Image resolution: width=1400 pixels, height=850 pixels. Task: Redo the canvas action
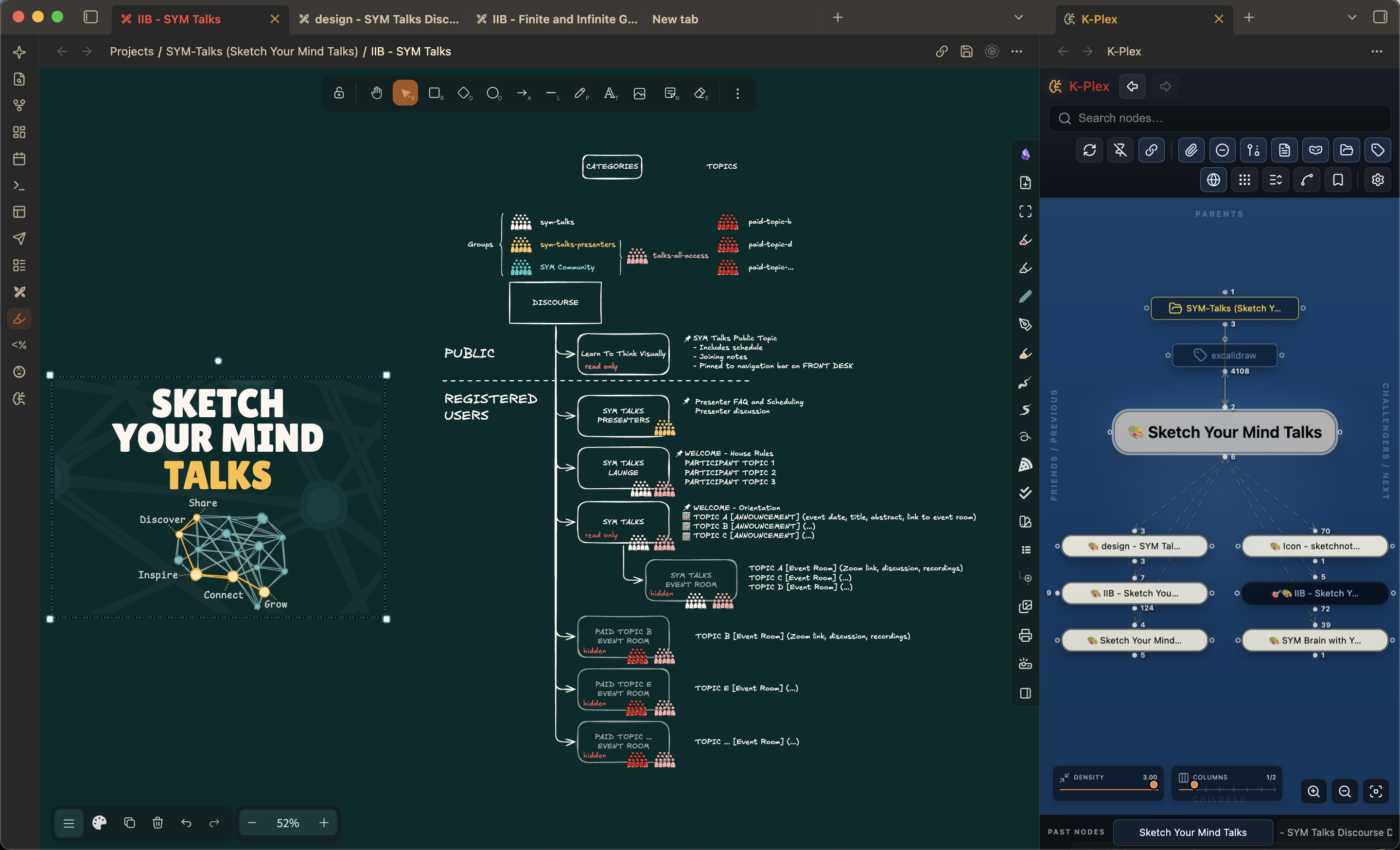click(x=214, y=823)
